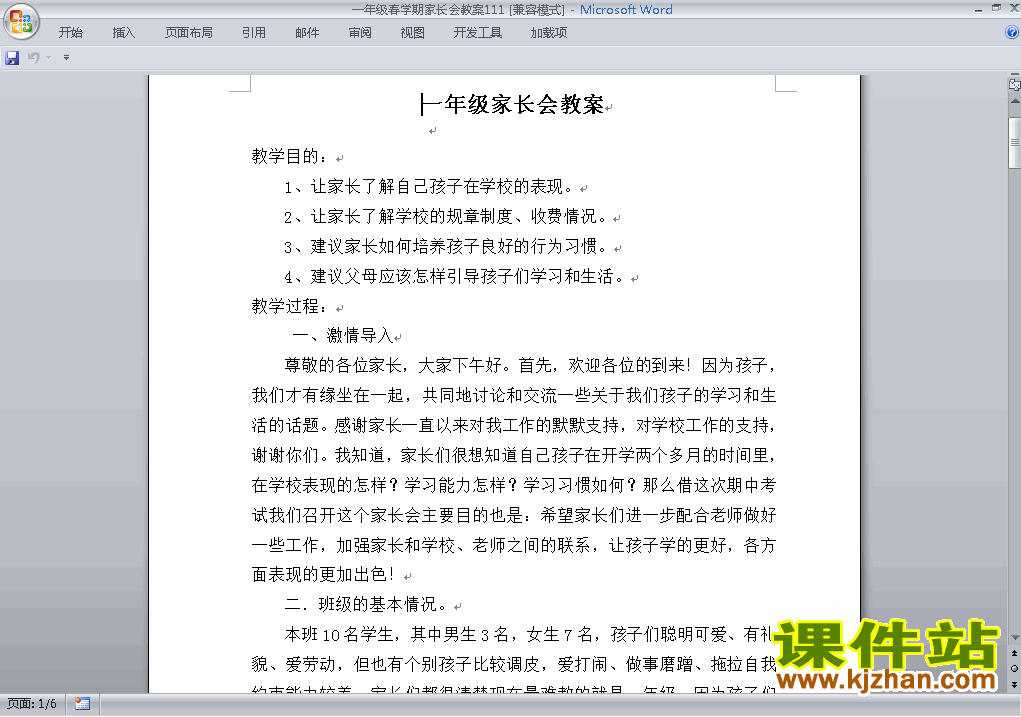1021x717 pixels.
Task: Click the heading 一、激情导入
Action: click(x=343, y=336)
